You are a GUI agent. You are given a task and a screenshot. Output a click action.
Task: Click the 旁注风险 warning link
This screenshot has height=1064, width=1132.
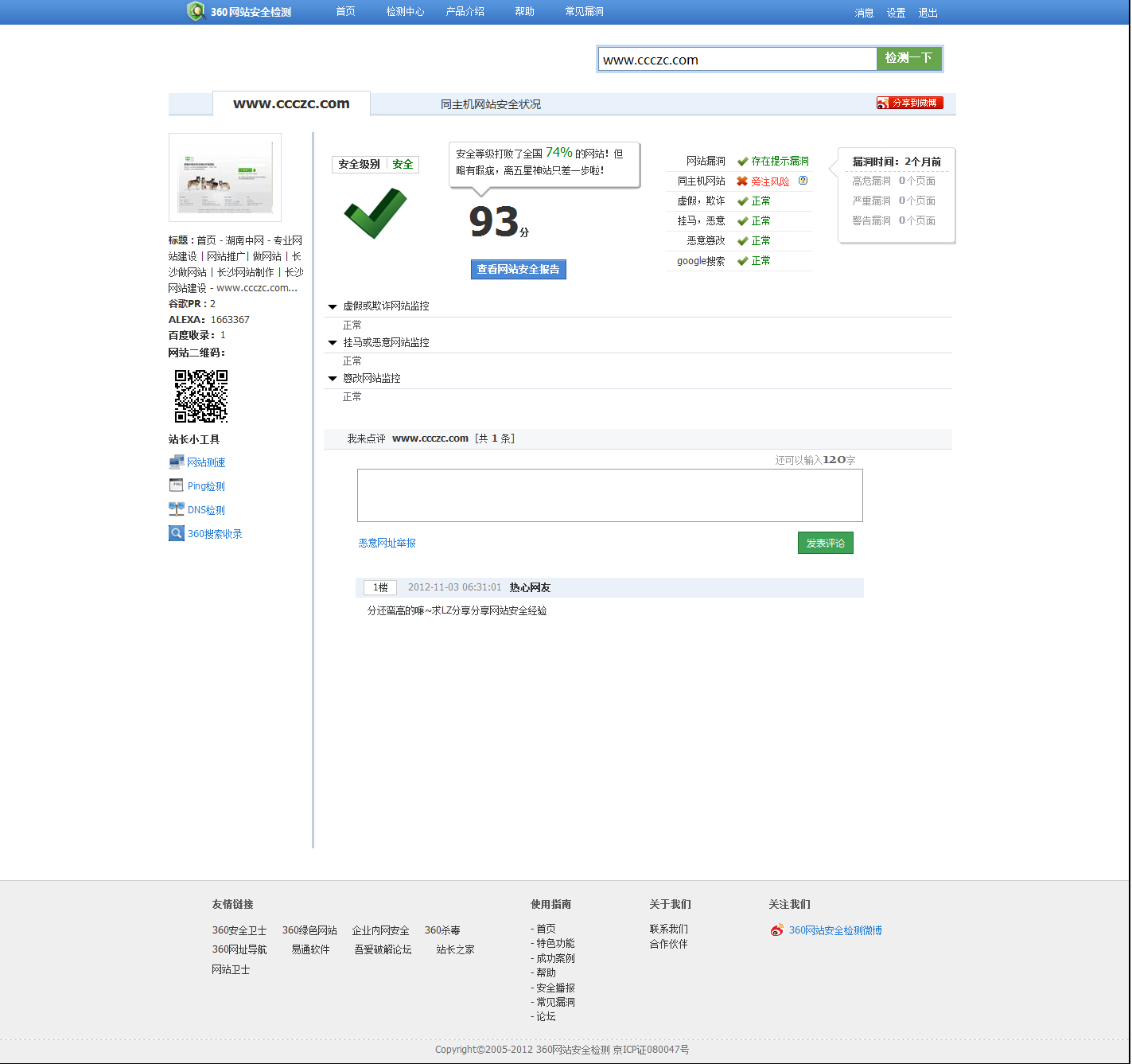(x=770, y=181)
